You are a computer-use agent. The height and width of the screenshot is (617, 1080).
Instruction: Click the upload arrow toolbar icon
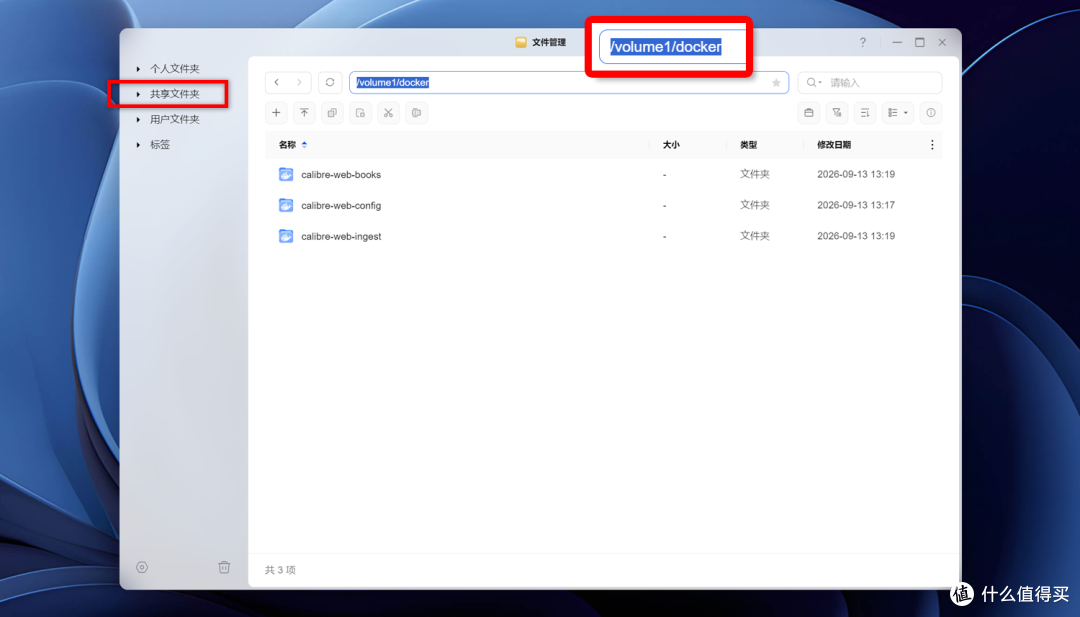(x=304, y=113)
